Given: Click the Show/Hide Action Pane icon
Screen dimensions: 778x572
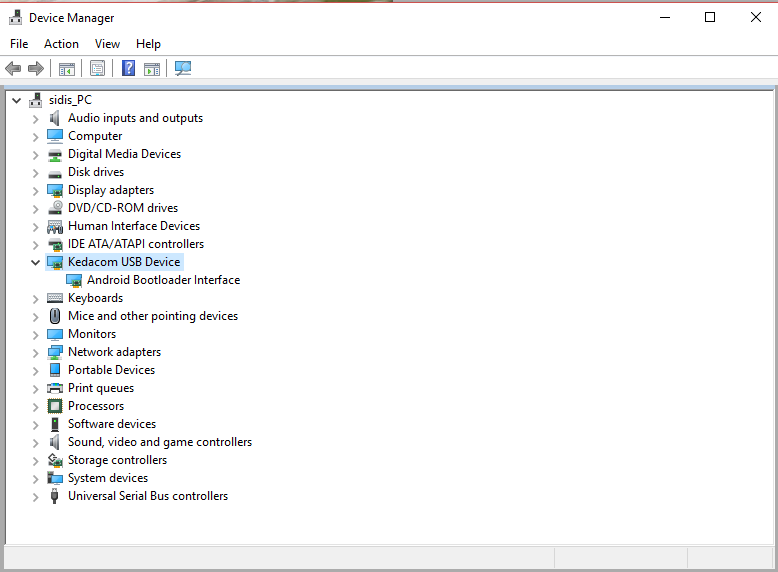Looking at the screenshot, I should pos(152,68).
